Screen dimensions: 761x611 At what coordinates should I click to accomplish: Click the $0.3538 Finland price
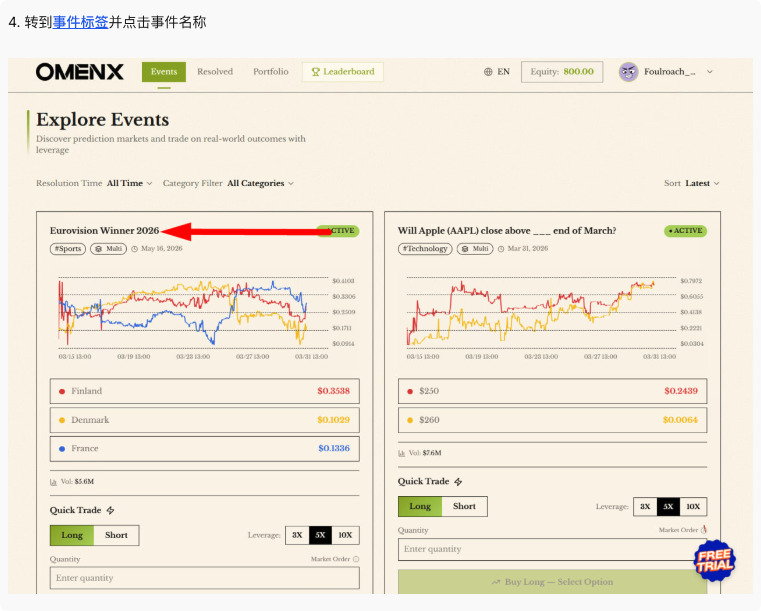pos(333,391)
